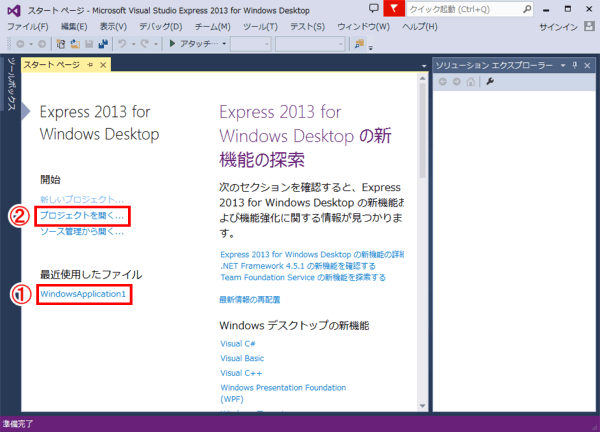The width and height of the screenshot is (600, 432).
Task: Toggle pin on the スタート ページ tab
Action: pyautogui.click(x=90, y=65)
